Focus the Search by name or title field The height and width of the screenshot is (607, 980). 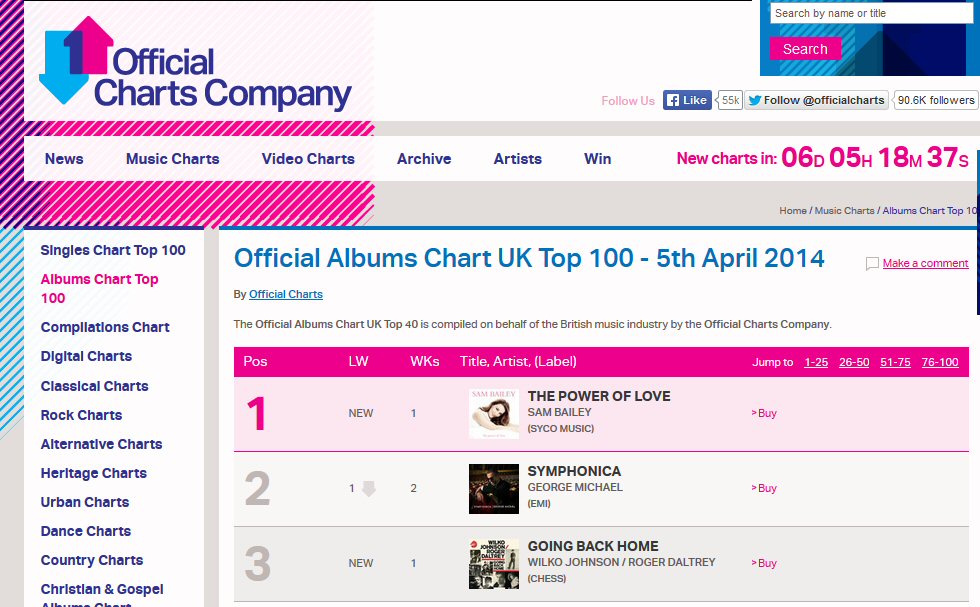[873, 13]
